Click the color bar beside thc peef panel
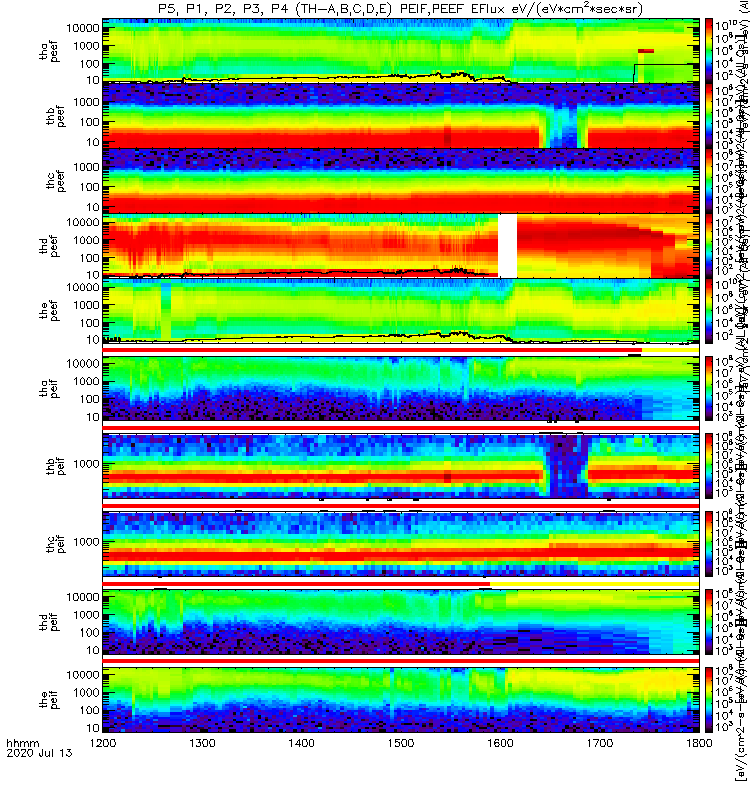This screenshot has height=800, width=750. 709,181
